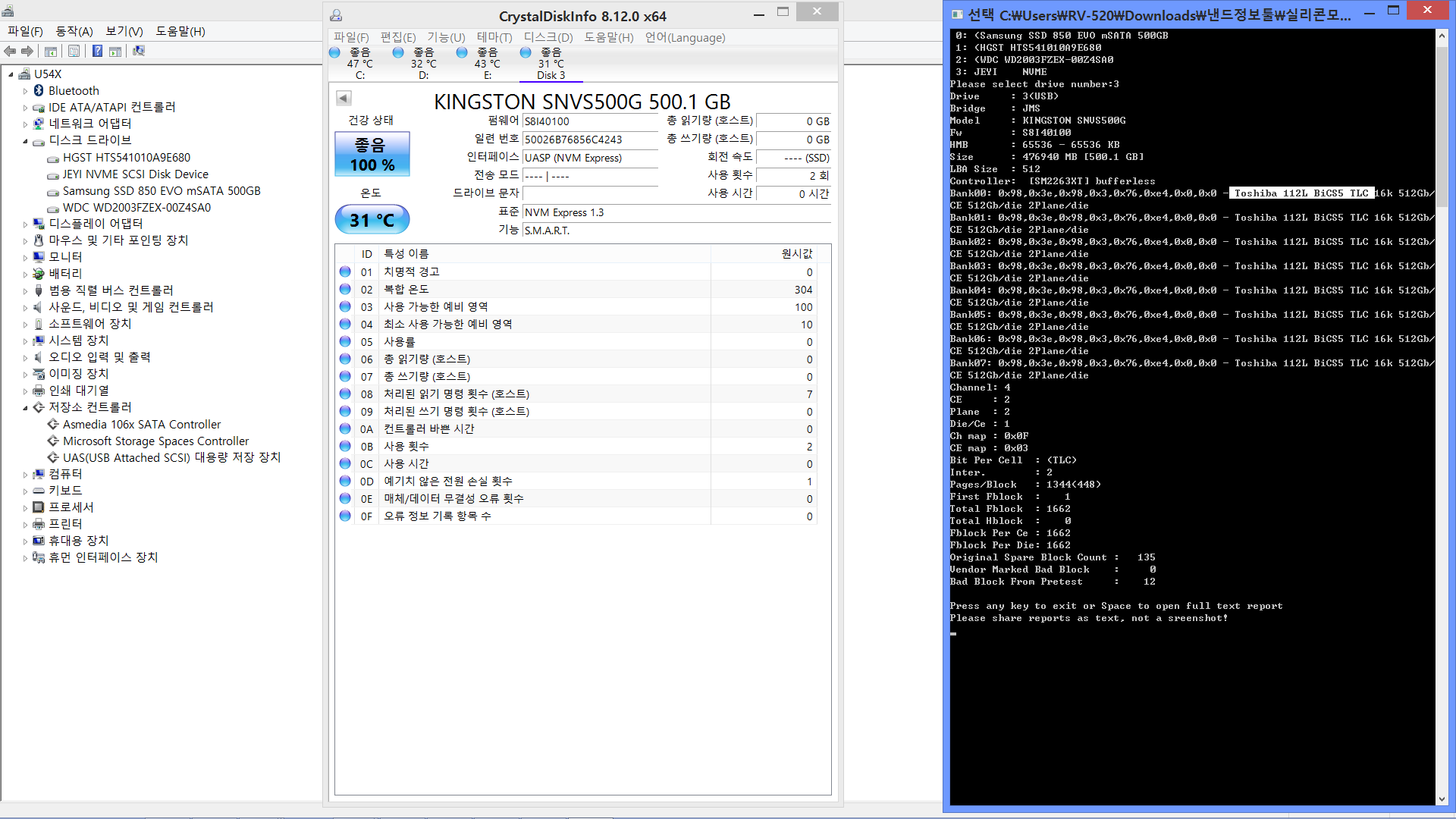Screen dimensions: 1456x819
Task: Click the previous disk arrow button
Action: pos(344,98)
